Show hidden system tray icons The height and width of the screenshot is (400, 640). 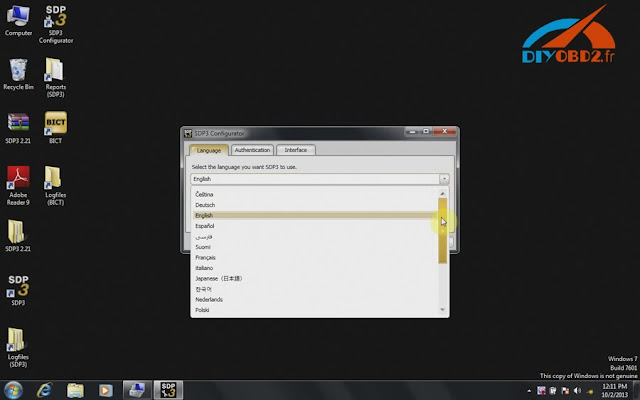[x=529, y=391]
